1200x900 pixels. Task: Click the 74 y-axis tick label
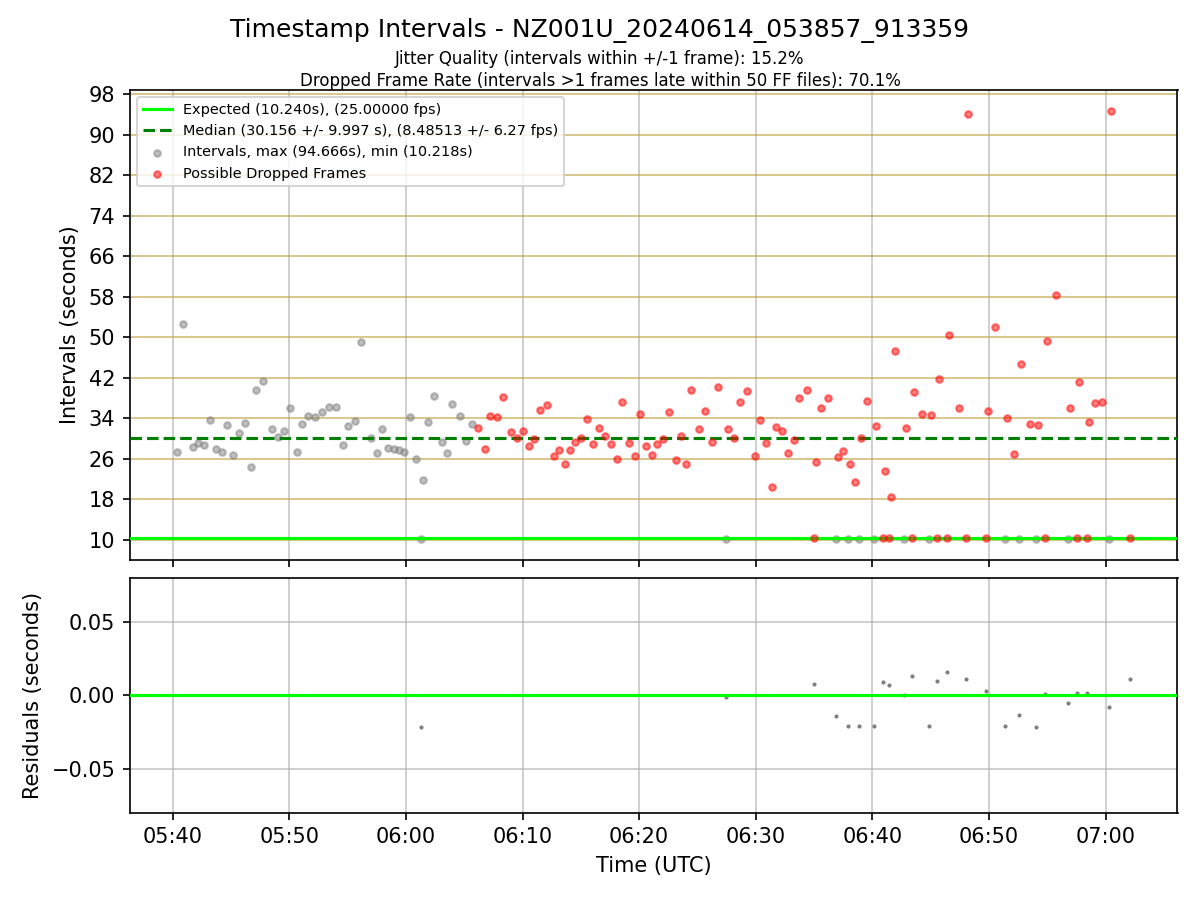tap(103, 216)
